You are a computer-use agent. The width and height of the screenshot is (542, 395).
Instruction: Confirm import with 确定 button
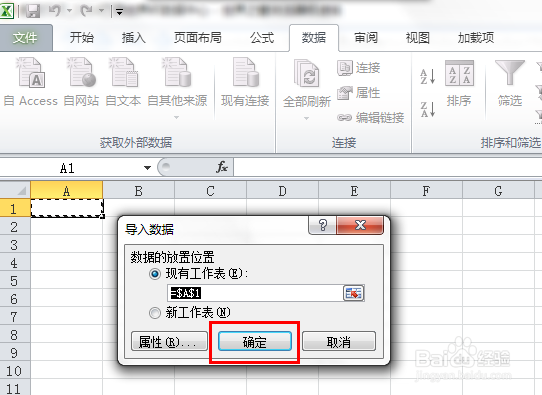click(255, 341)
